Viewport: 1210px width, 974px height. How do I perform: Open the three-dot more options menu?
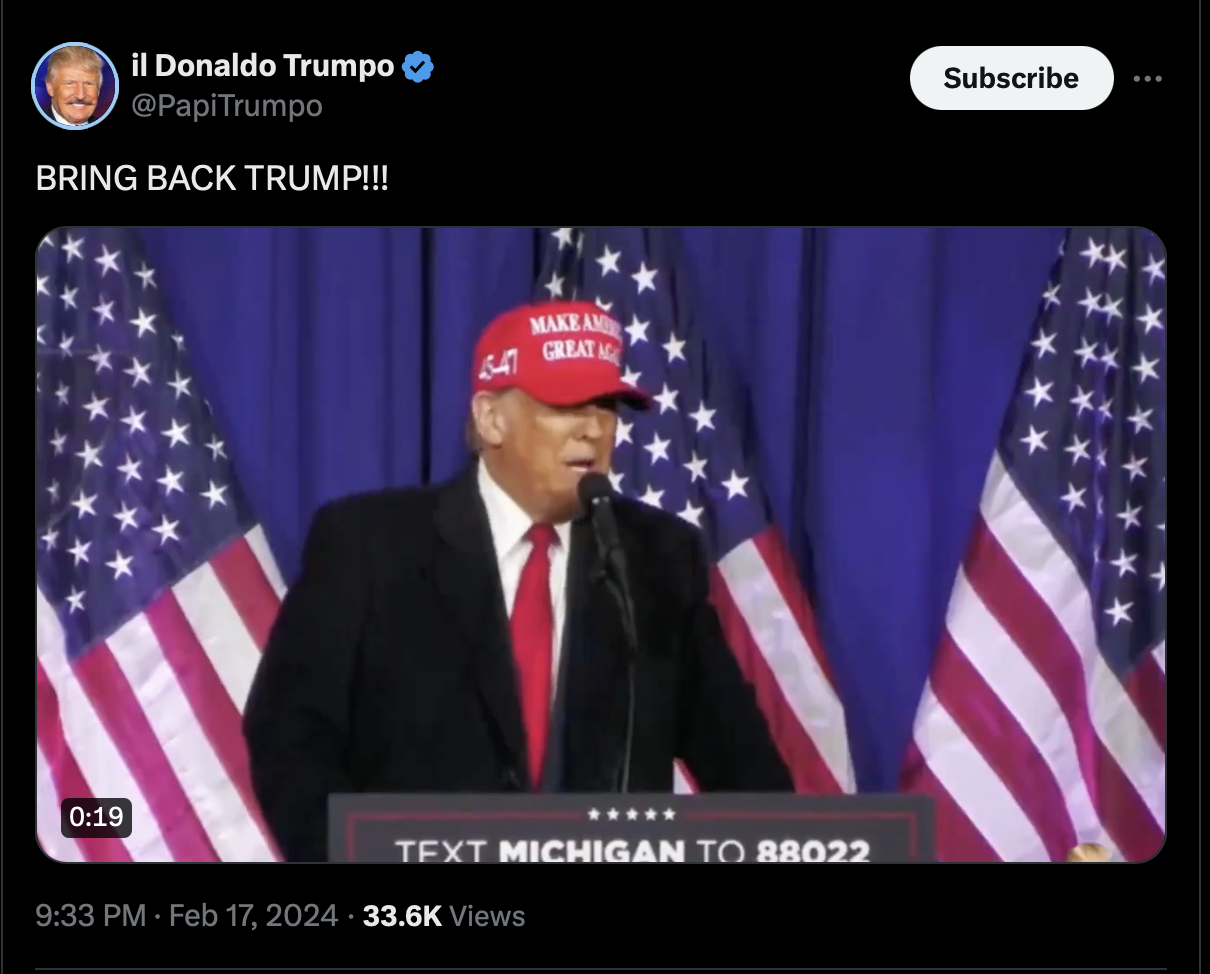tap(1149, 78)
